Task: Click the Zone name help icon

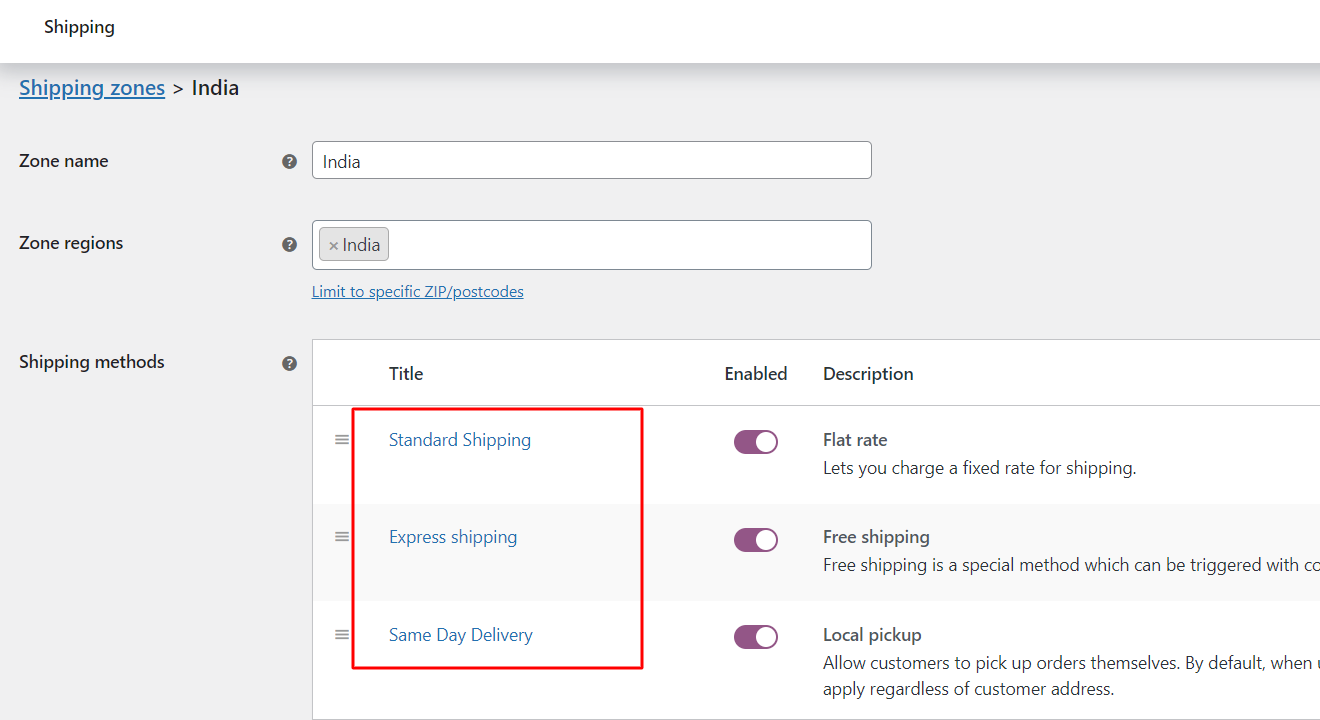Action: [289, 161]
